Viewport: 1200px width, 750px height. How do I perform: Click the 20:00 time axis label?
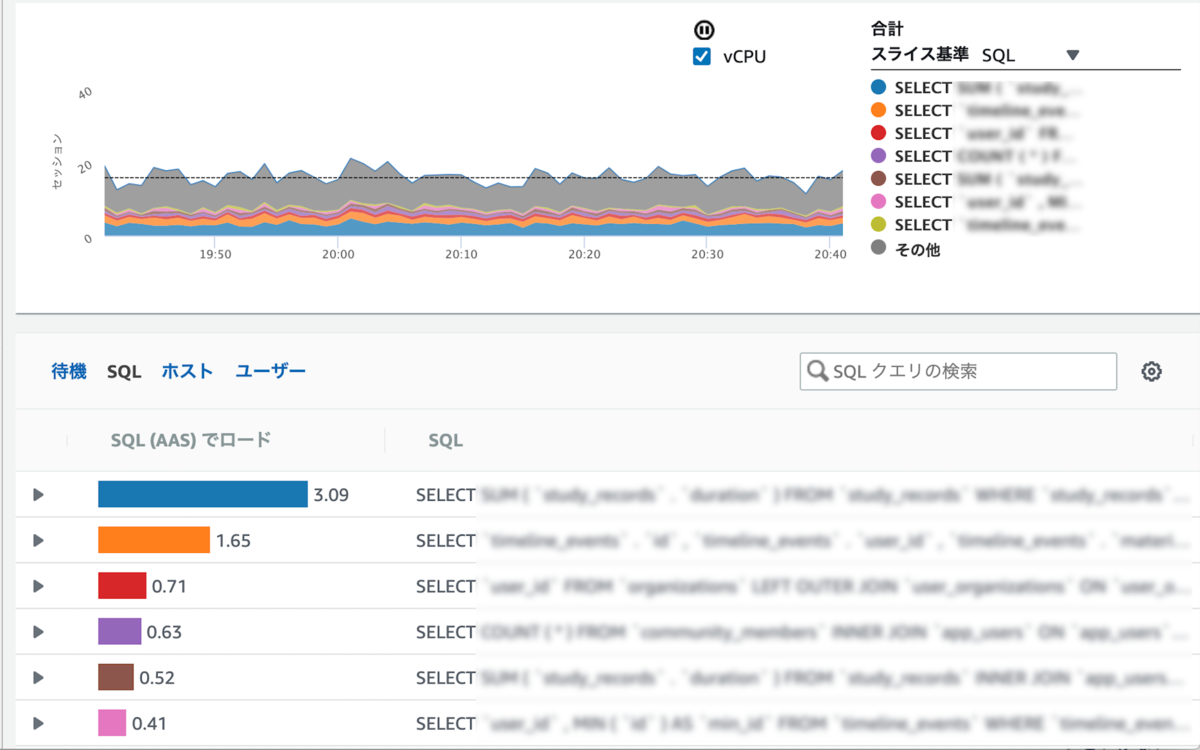coord(338,255)
